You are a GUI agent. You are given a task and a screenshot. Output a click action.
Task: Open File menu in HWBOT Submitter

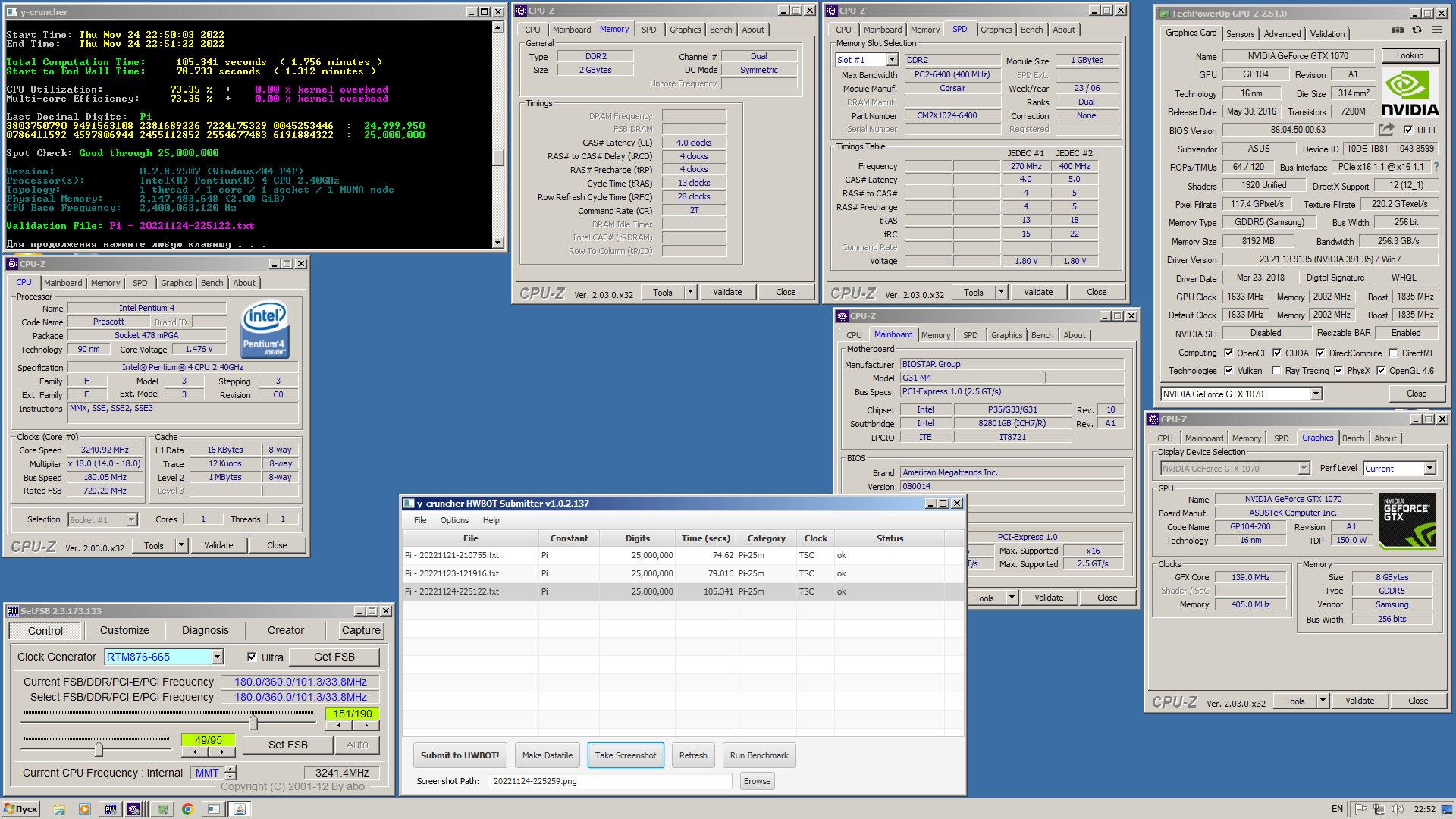tap(420, 520)
